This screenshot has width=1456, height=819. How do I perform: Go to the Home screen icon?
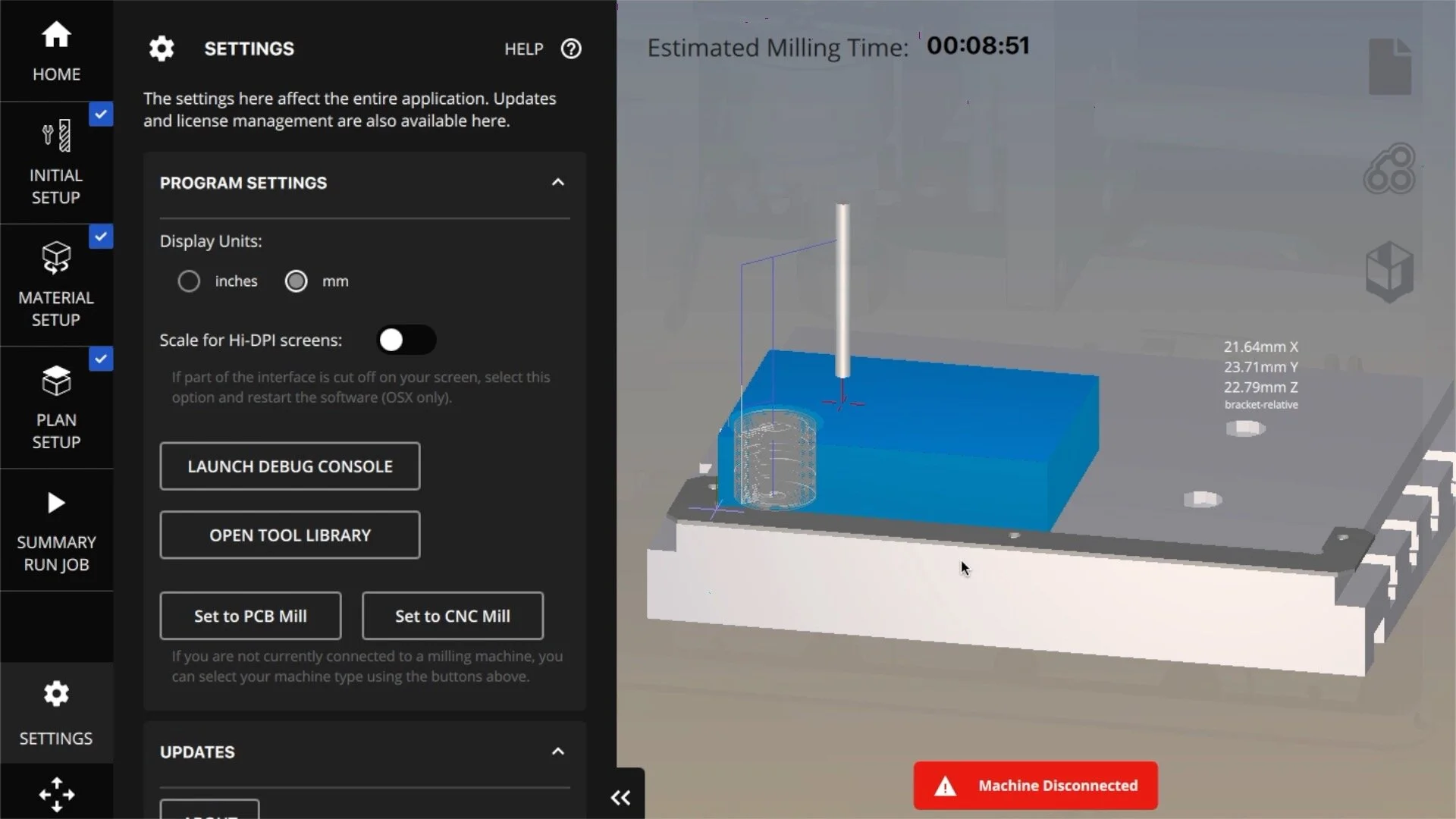pos(56,35)
